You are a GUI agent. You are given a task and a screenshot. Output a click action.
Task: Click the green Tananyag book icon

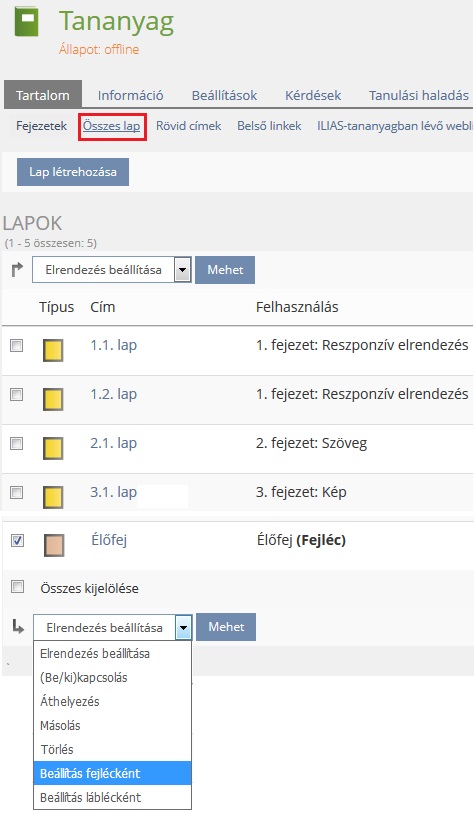click(27, 22)
